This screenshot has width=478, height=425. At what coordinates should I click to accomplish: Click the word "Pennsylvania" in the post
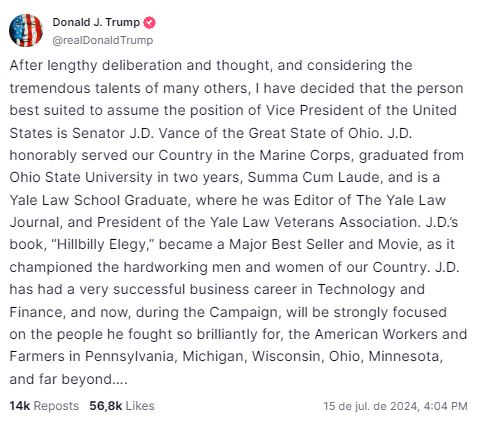point(130,356)
